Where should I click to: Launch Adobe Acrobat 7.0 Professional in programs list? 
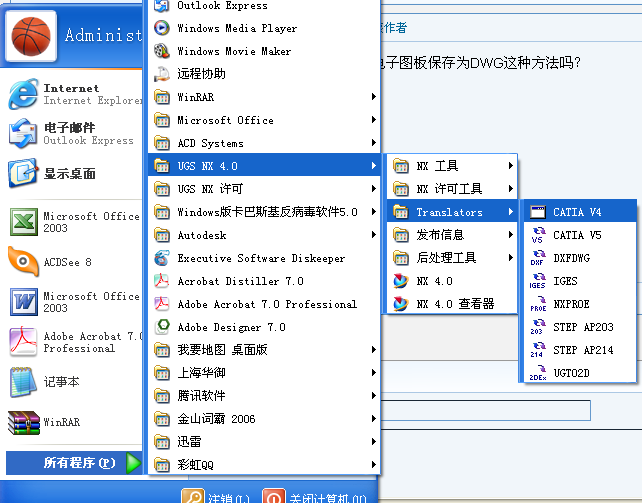click(264, 304)
